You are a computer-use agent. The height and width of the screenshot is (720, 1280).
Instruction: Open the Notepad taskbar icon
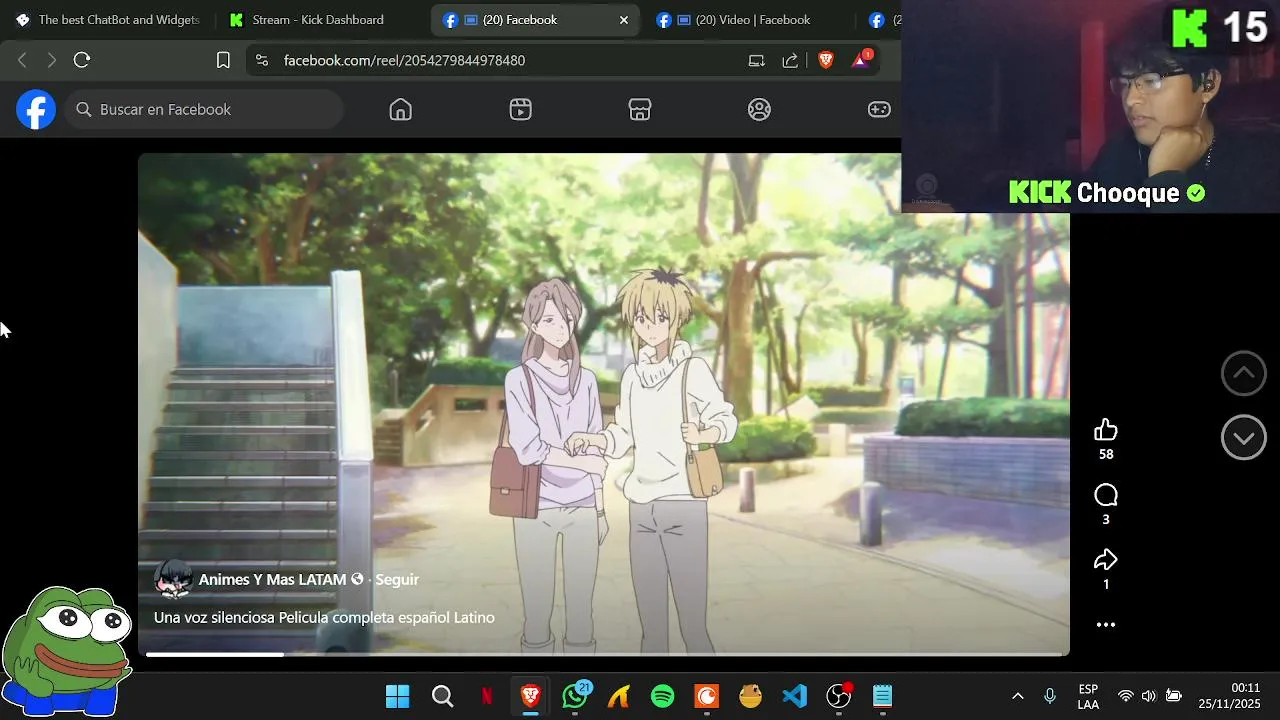pos(883,696)
